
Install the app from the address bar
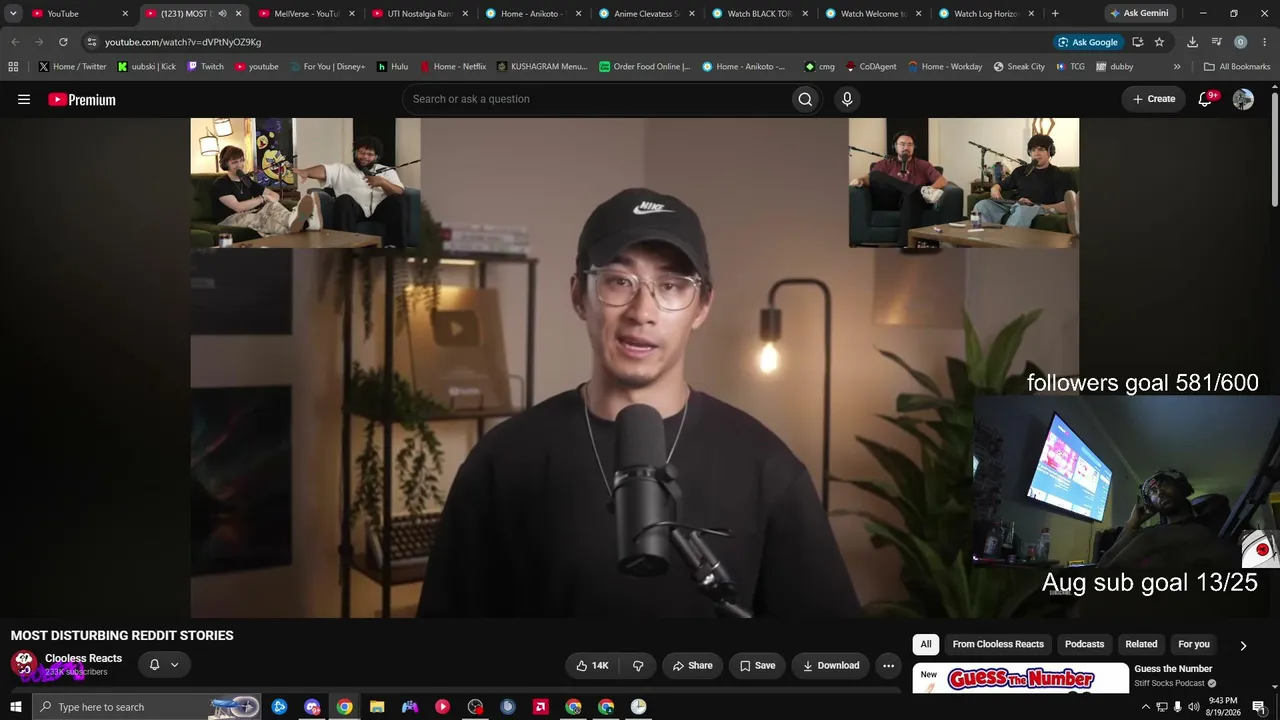[1137, 42]
